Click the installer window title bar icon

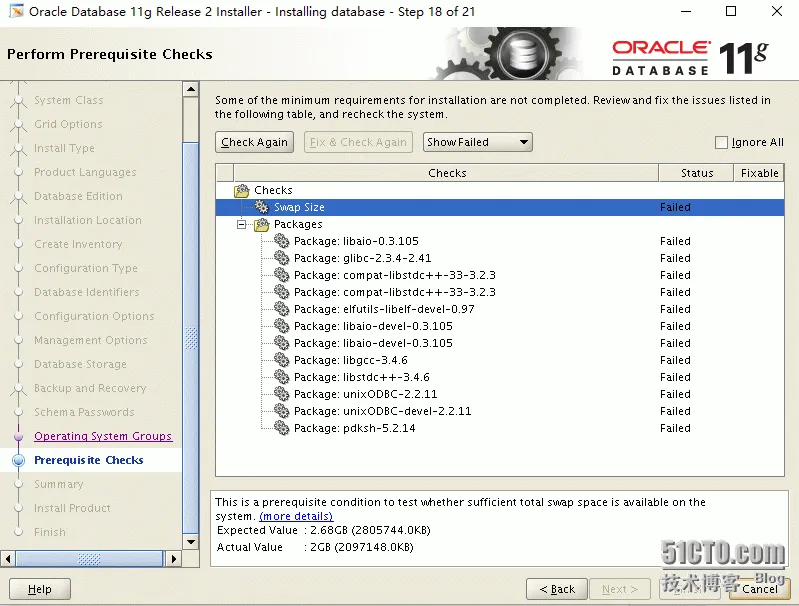(16, 11)
